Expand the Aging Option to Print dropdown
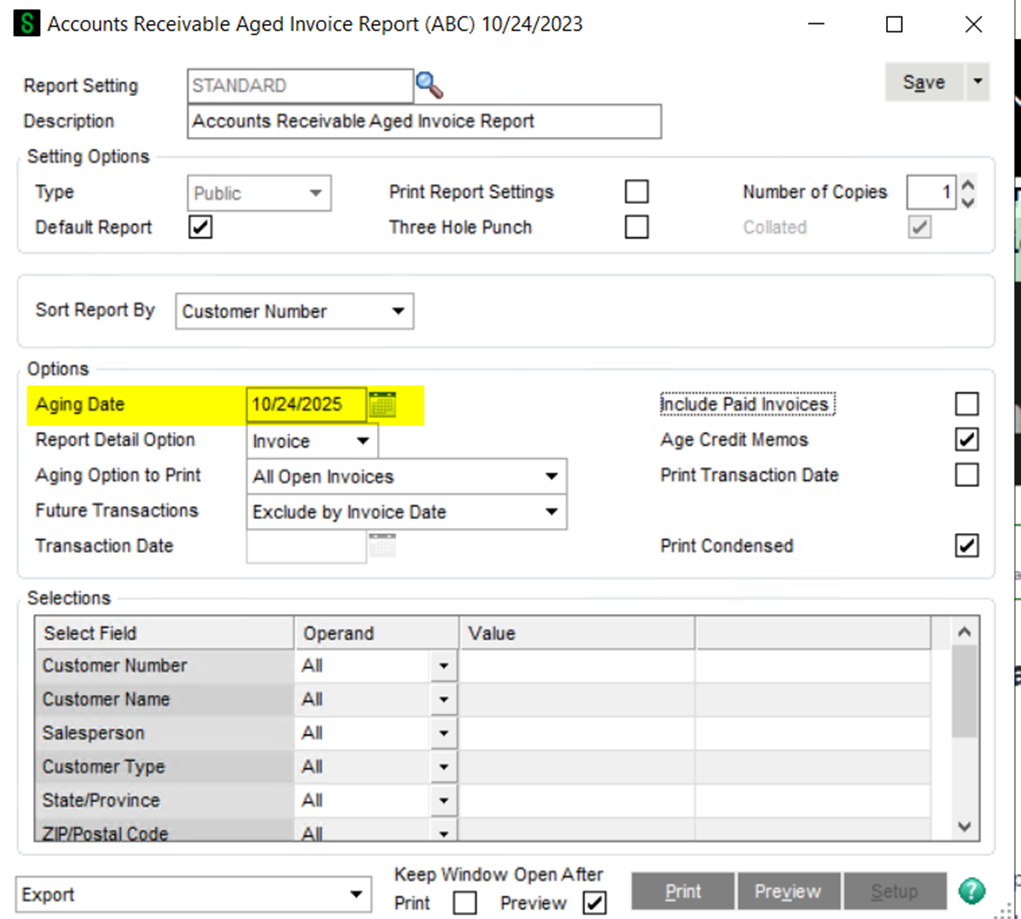Viewport: 1021px width, 919px height. tap(551, 476)
